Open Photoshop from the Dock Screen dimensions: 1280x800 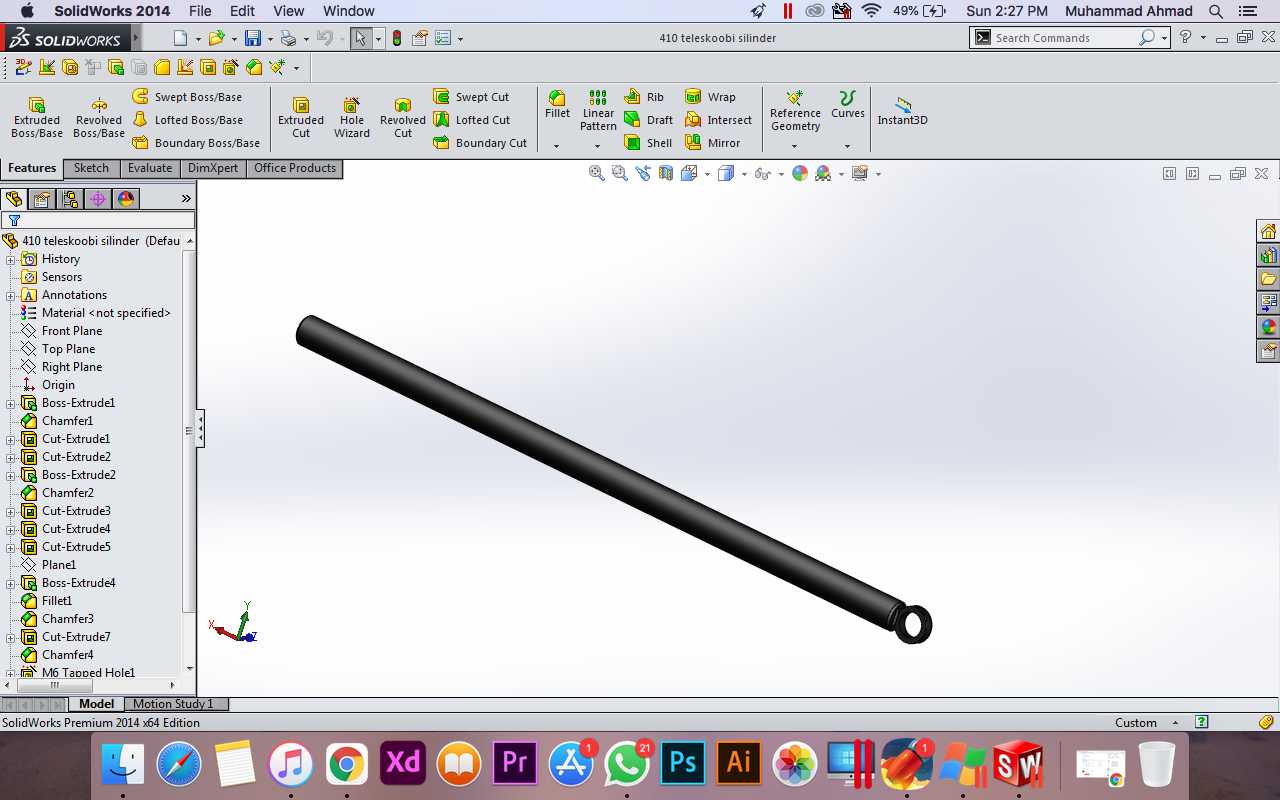pos(684,764)
